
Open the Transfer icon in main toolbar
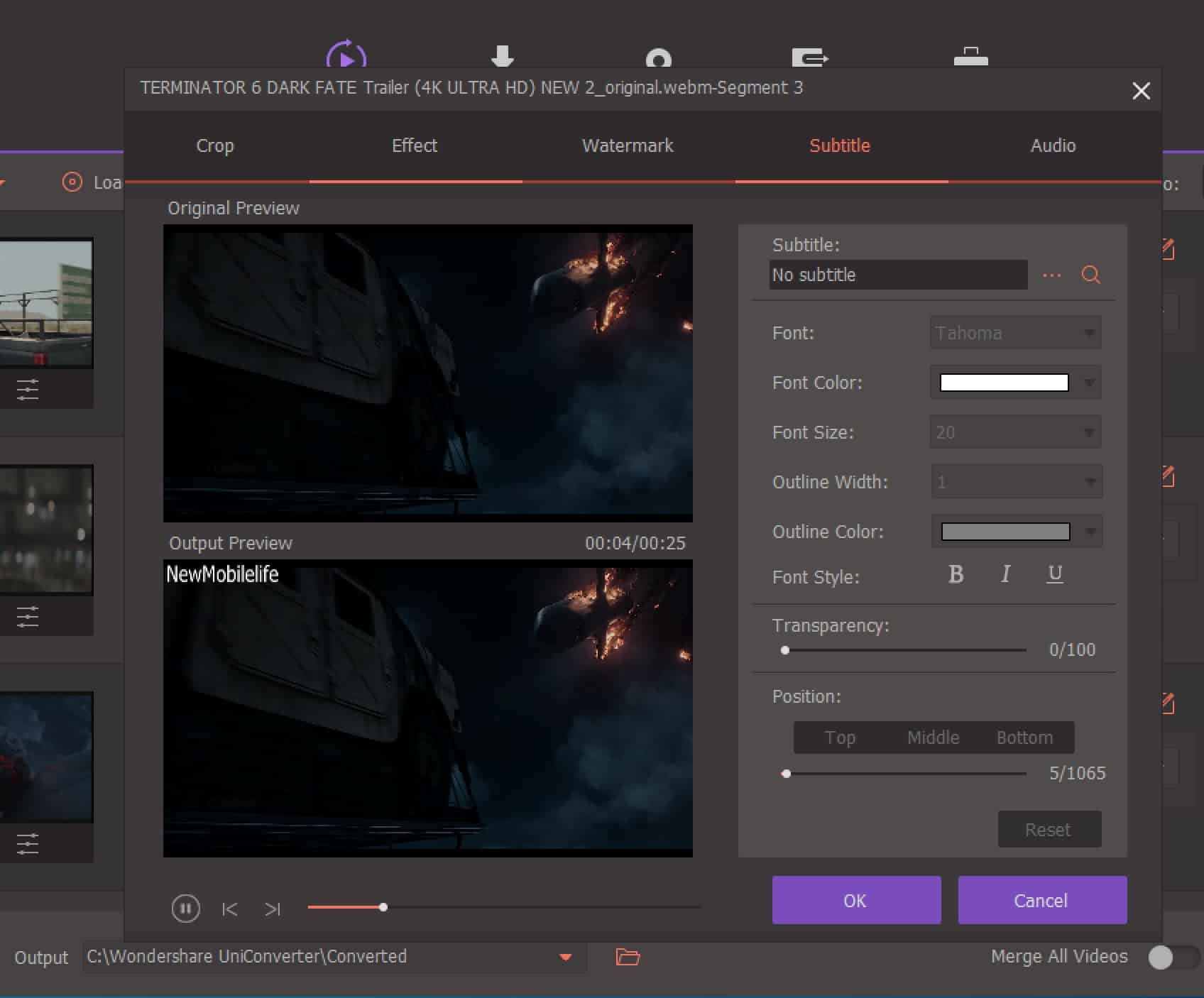coord(810,57)
